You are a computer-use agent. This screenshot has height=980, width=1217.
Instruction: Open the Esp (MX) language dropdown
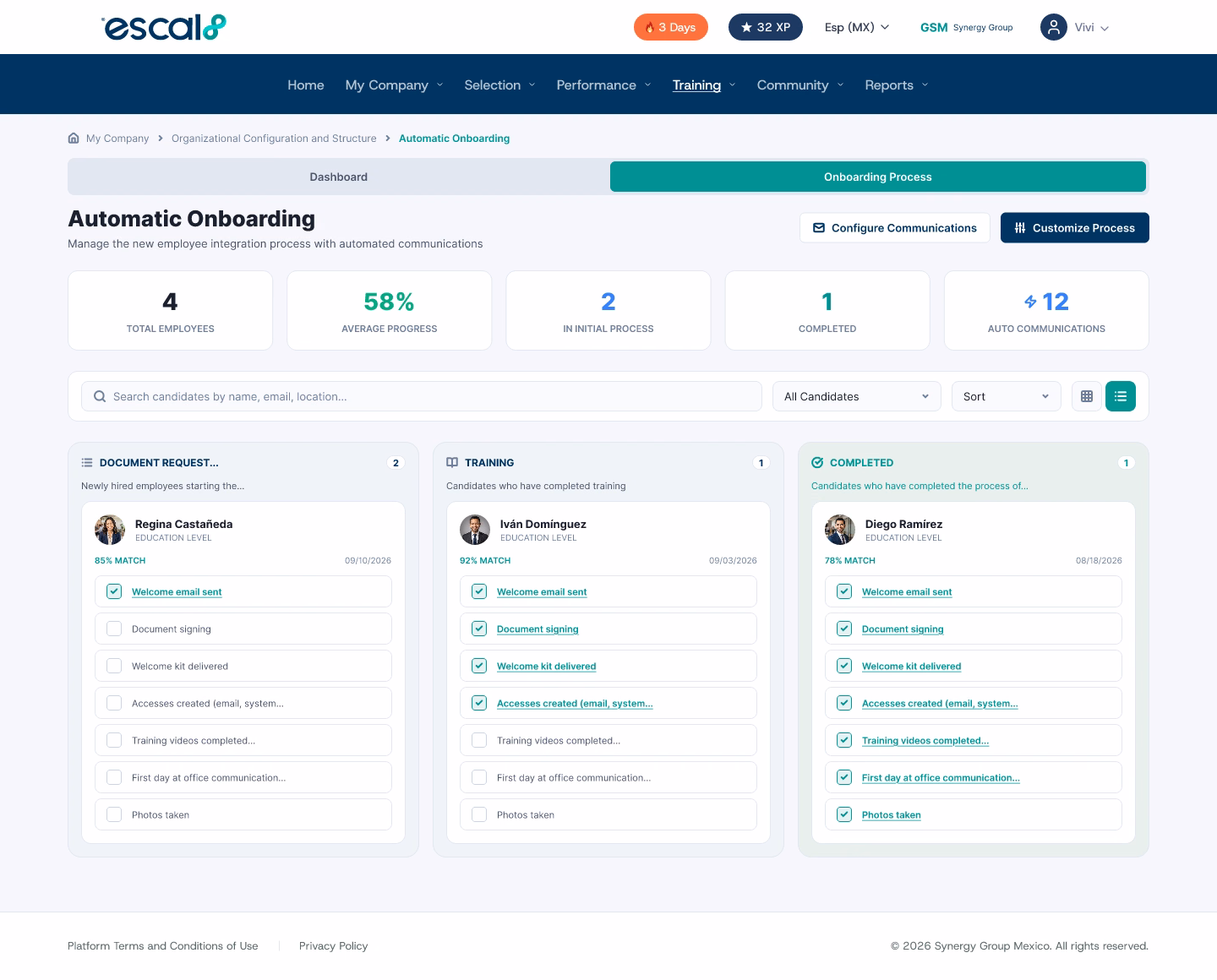pos(857,27)
